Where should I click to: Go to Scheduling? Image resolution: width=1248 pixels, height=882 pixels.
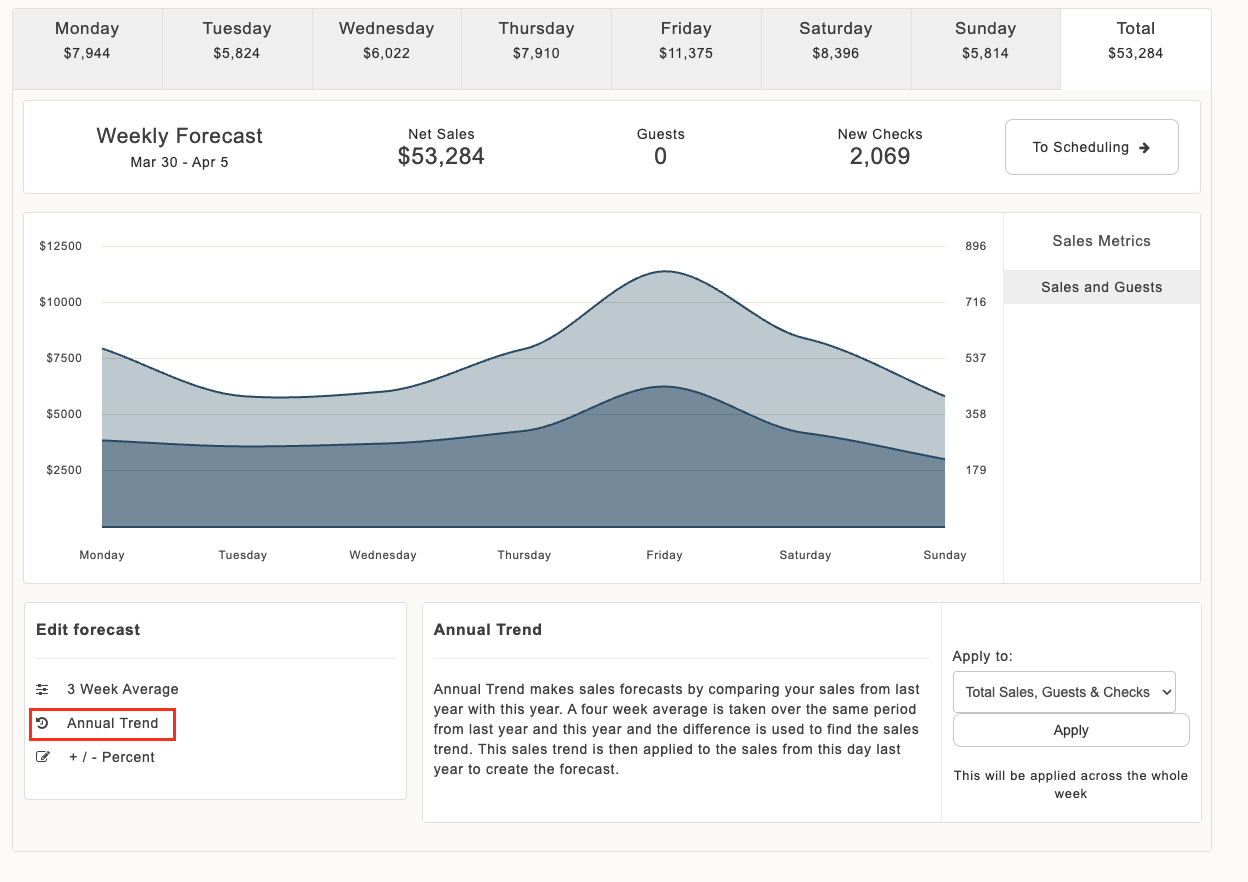coord(1091,147)
